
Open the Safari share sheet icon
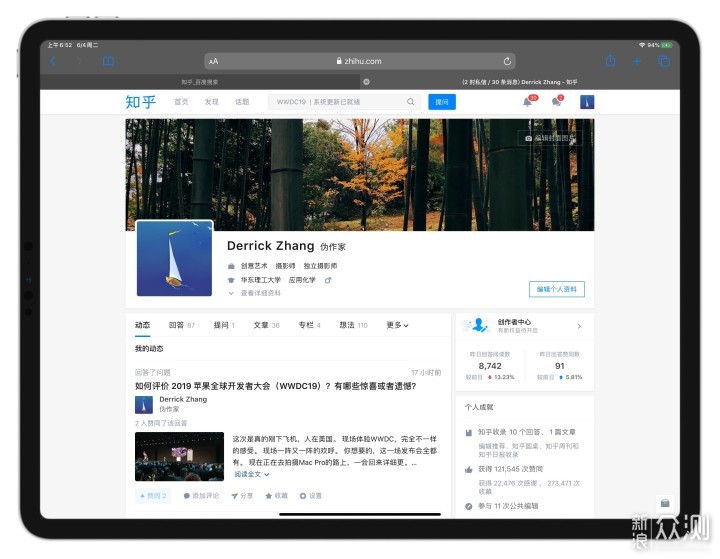[610, 61]
